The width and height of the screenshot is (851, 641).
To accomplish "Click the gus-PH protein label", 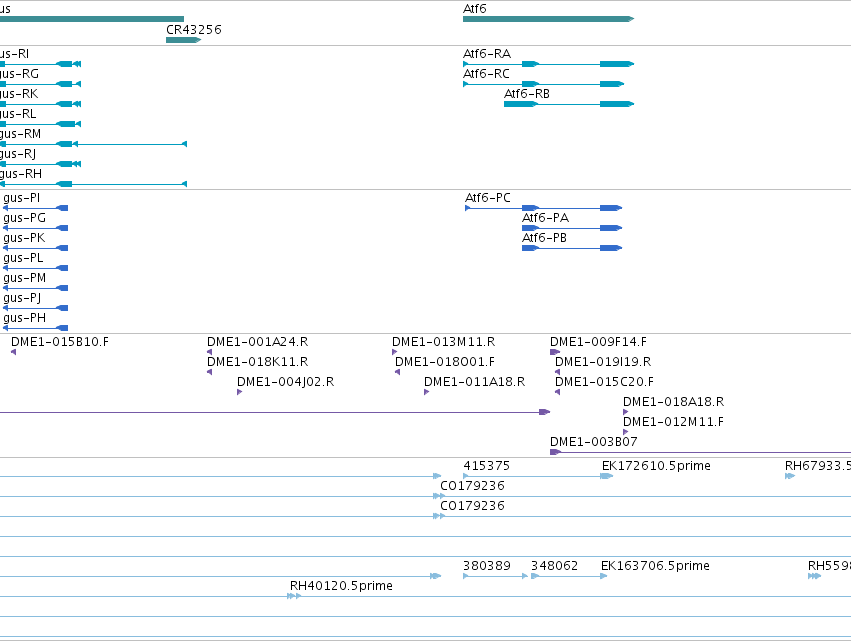I will (24, 318).
